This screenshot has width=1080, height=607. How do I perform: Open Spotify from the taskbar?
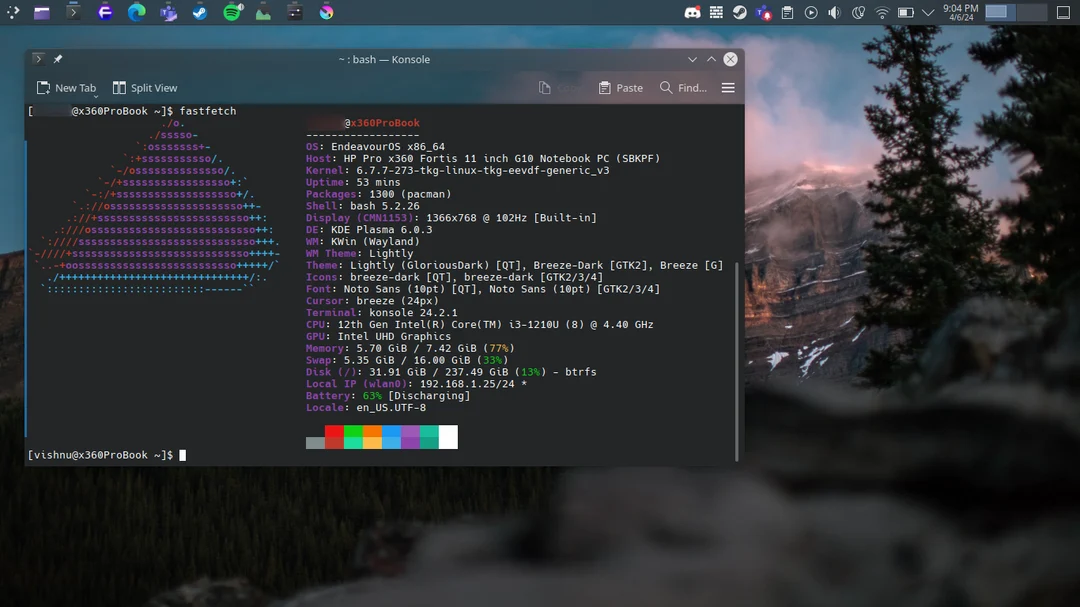pyautogui.click(x=230, y=12)
